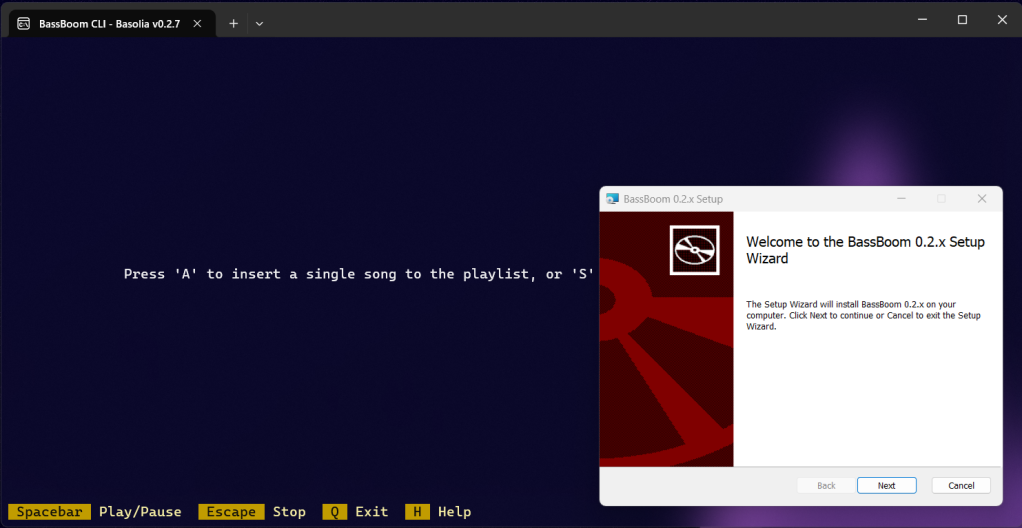Click Cancel in BassBoom Setup wizard
The height and width of the screenshot is (528, 1022).
click(x=961, y=486)
